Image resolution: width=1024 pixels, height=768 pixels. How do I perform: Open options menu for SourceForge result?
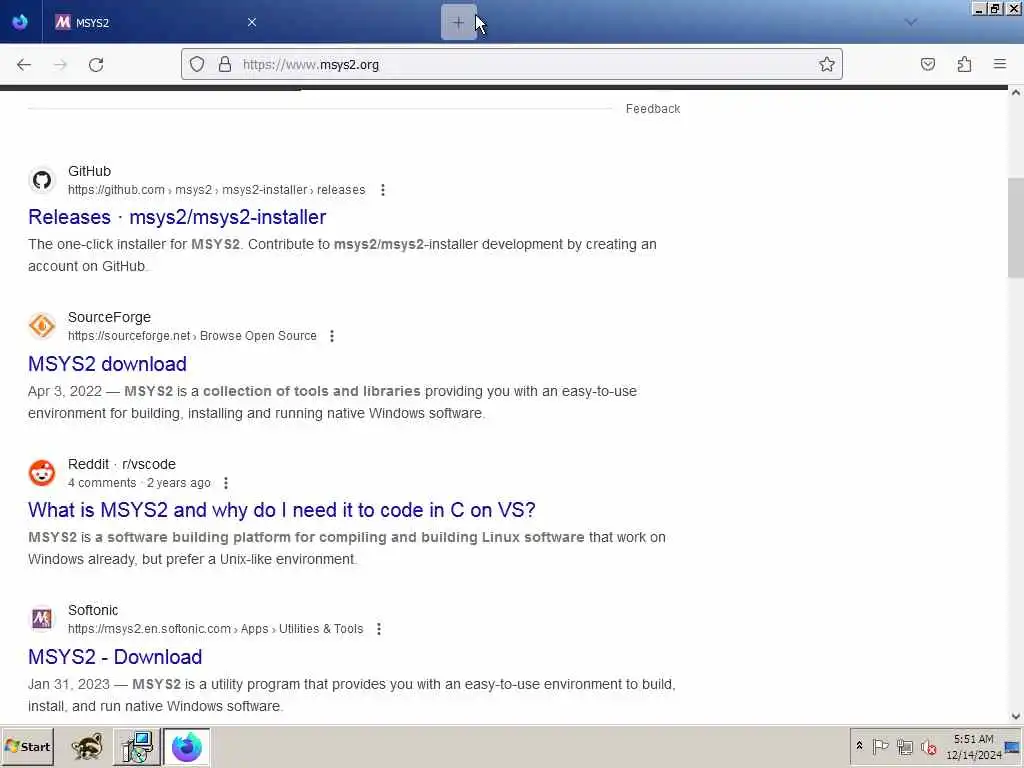pos(332,336)
